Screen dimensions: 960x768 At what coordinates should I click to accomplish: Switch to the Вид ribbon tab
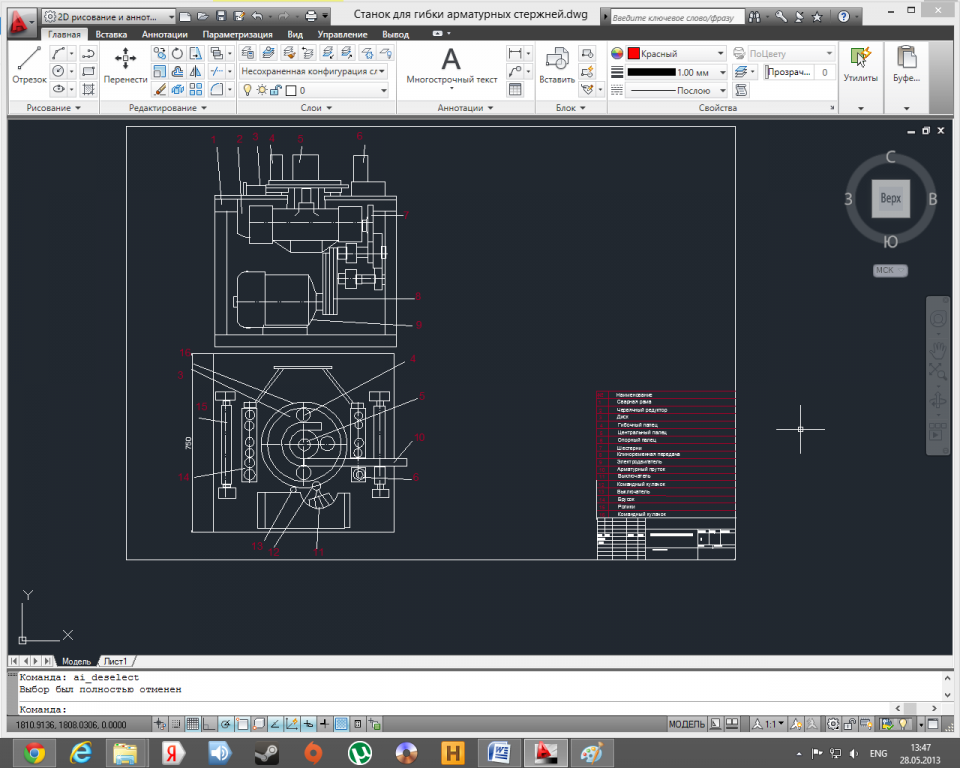(295, 34)
